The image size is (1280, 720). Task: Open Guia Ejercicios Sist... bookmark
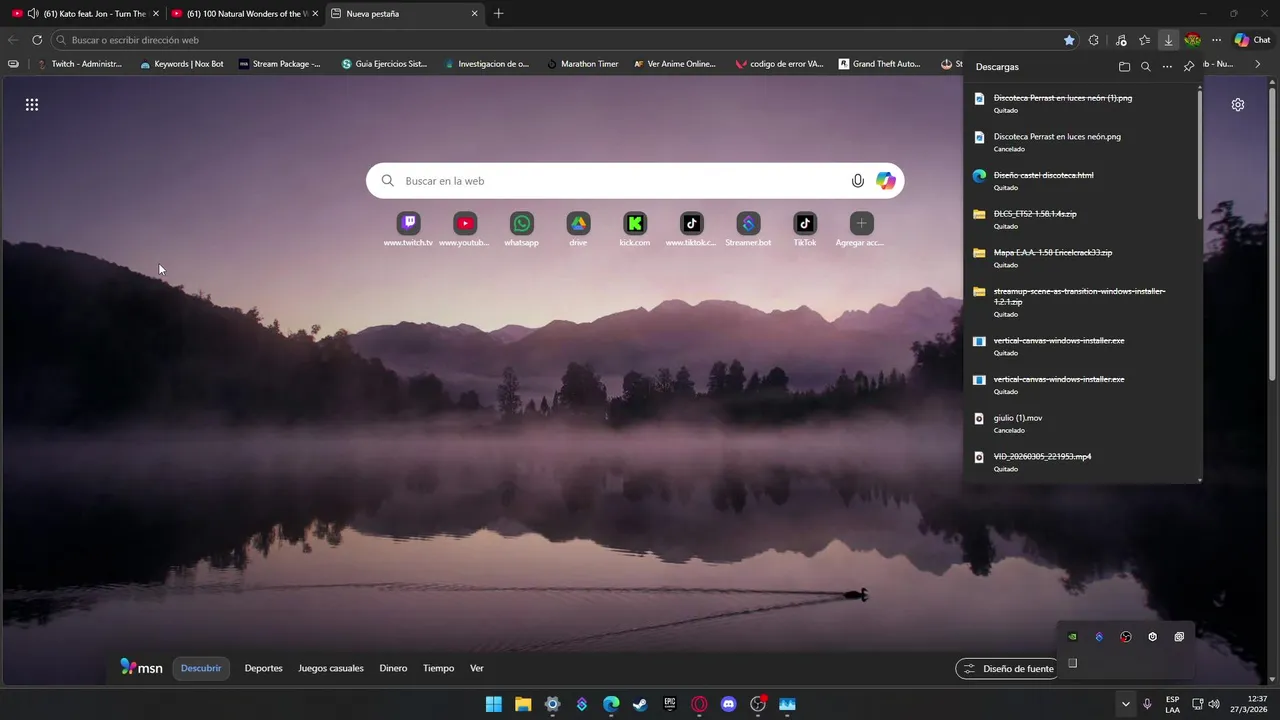tap(384, 64)
